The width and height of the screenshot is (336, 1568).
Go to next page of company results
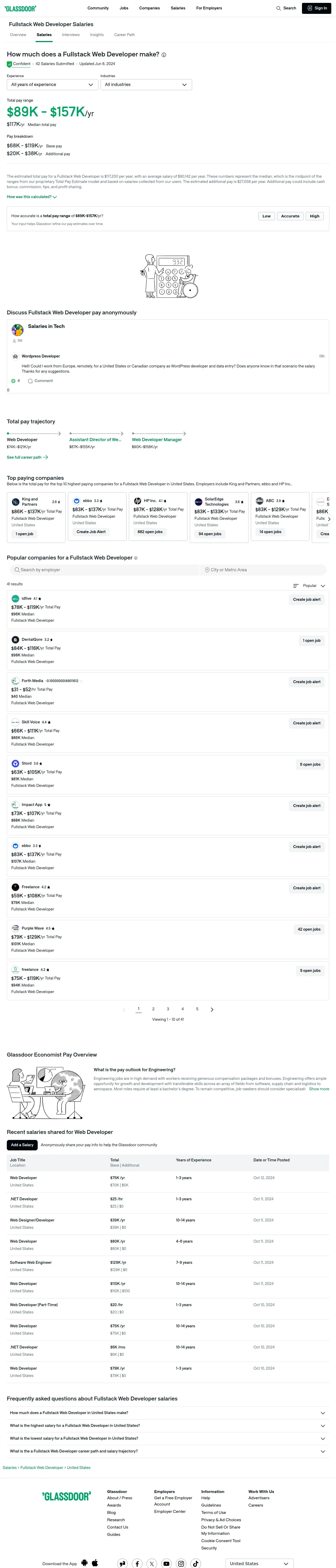click(x=212, y=1009)
